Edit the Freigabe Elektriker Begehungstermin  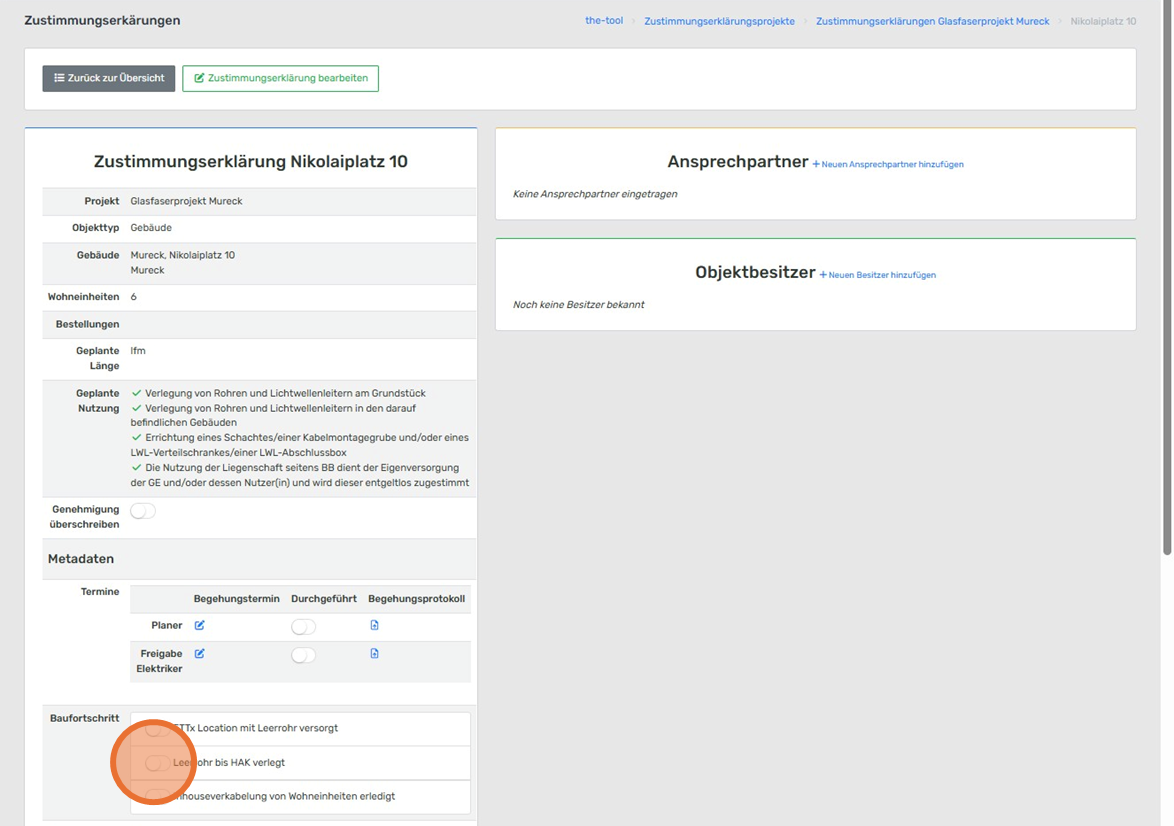[199, 654]
